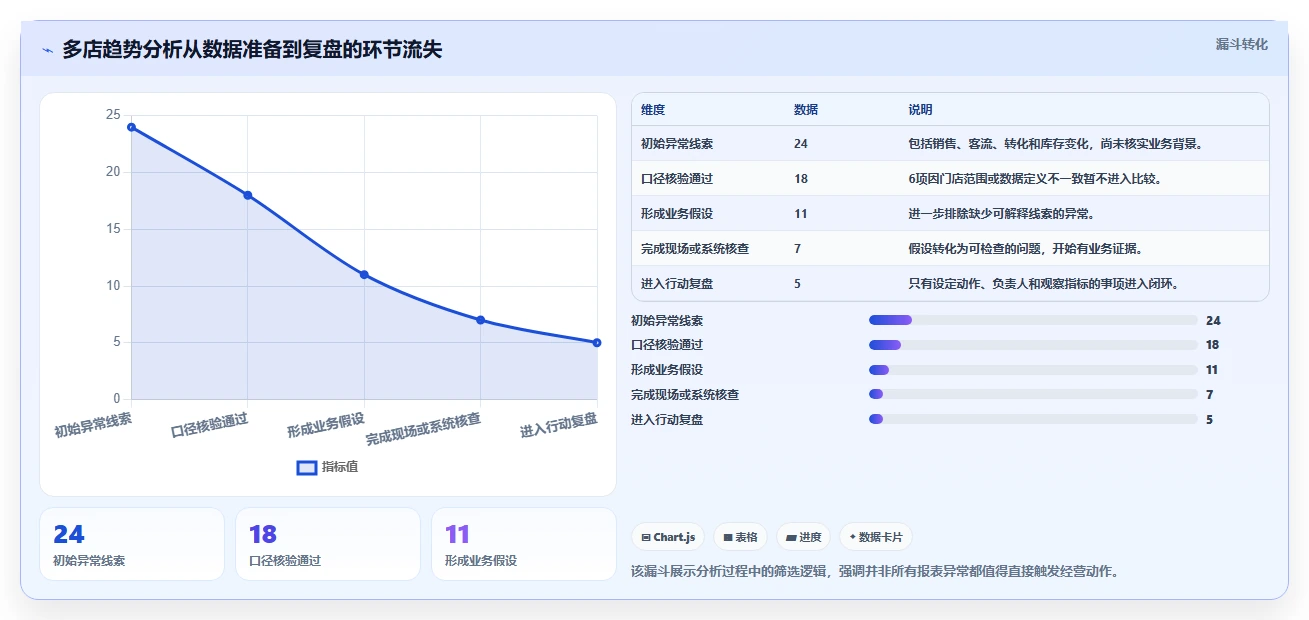
Task: Click the chart data point at 7
Action: coord(481,320)
